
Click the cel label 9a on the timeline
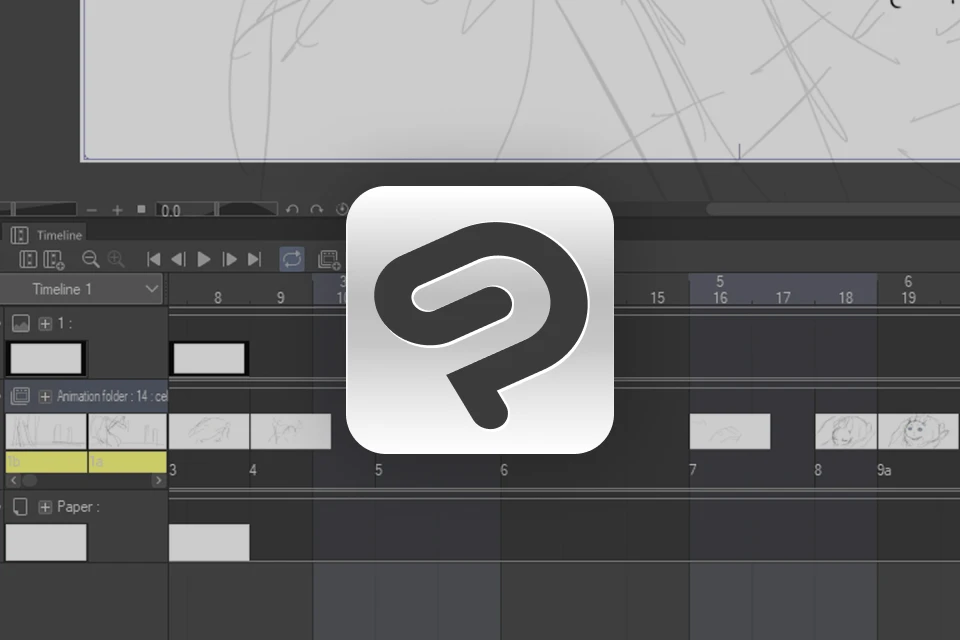tap(884, 470)
